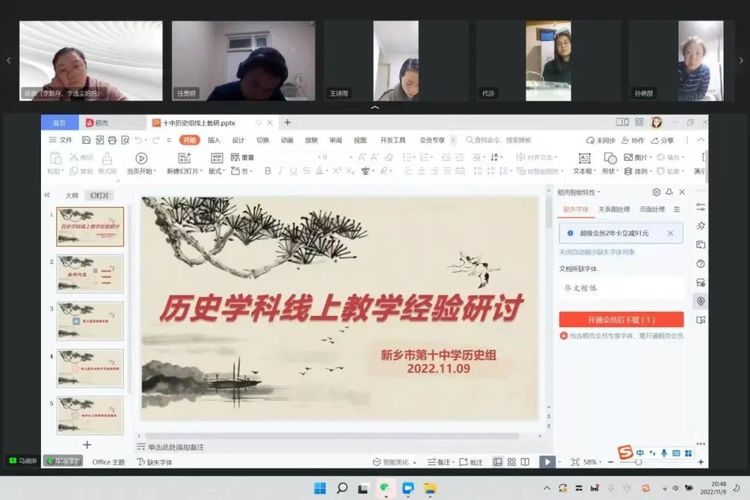750x500 pixels.
Task: Click the Save icon in quick access toolbar
Action: pos(86,140)
